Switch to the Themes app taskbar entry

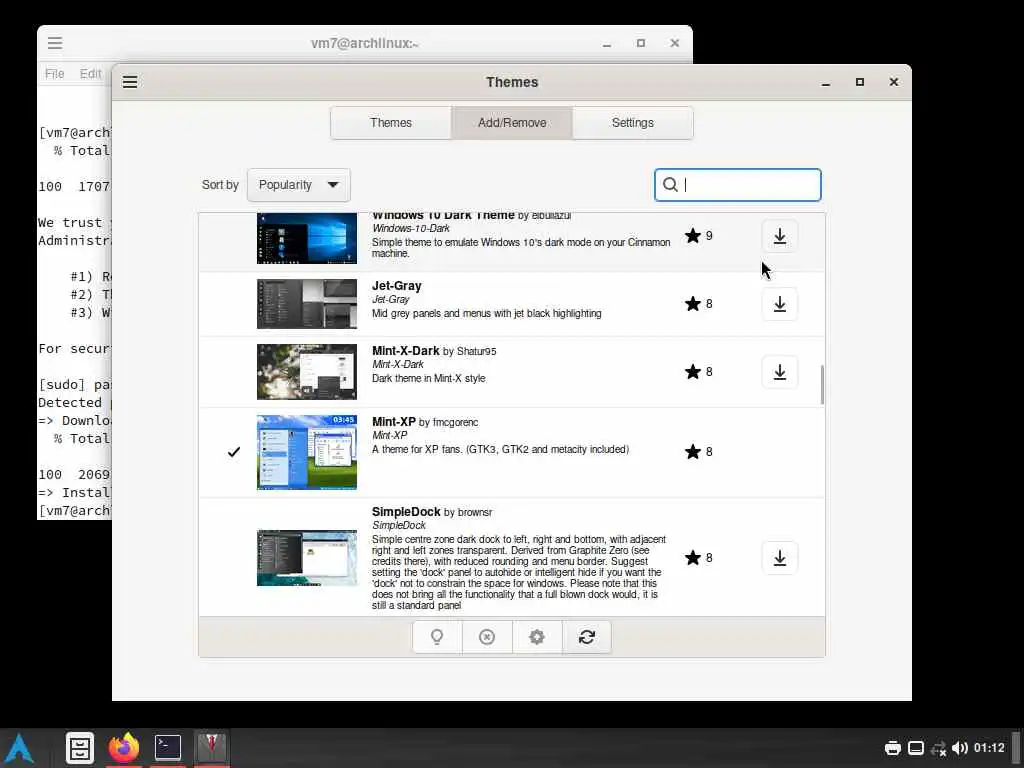click(212, 748)
